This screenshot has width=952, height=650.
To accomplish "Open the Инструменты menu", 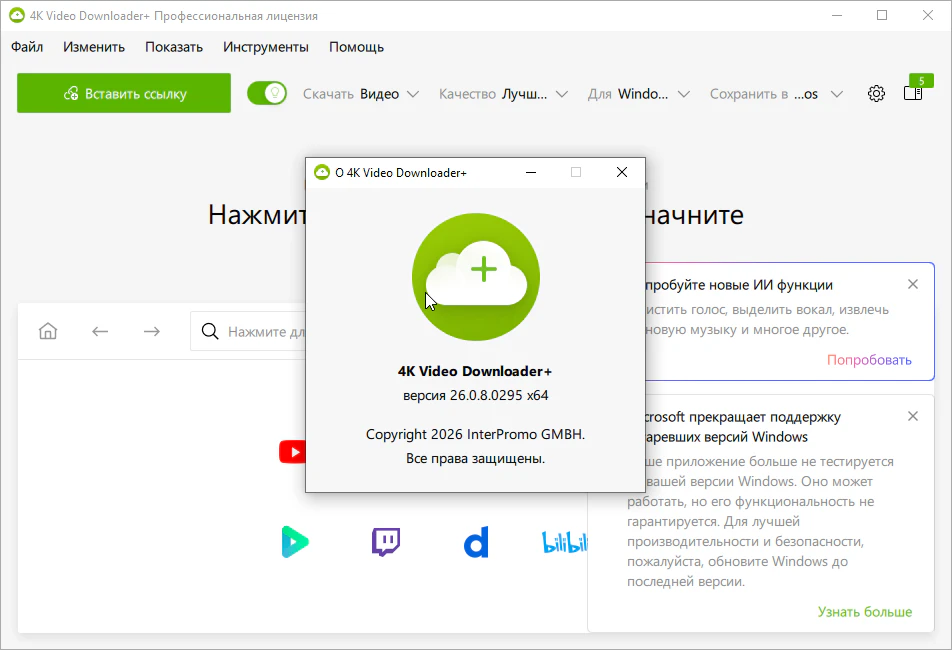I will point(266,47).
